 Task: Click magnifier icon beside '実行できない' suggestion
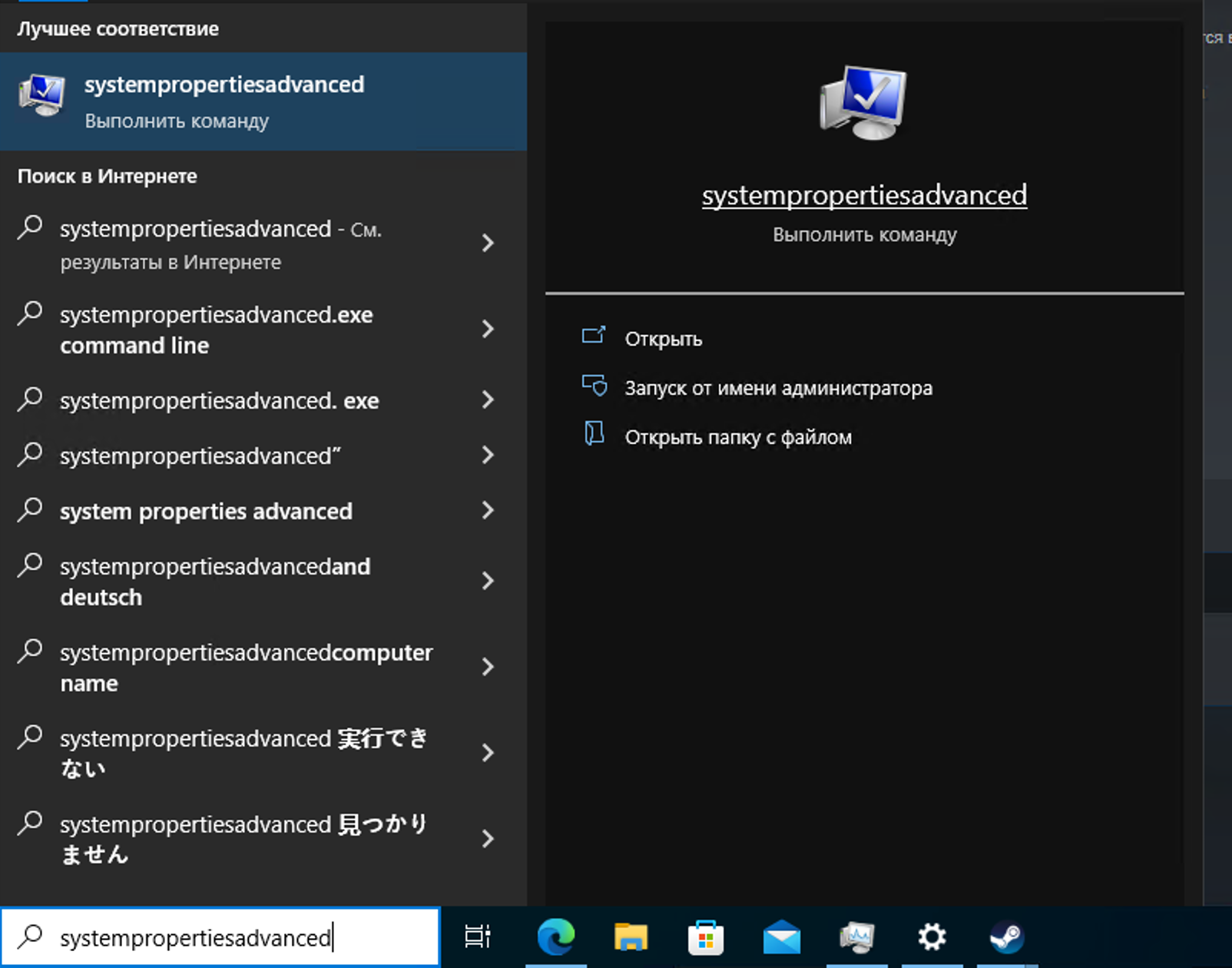[30, 738]
